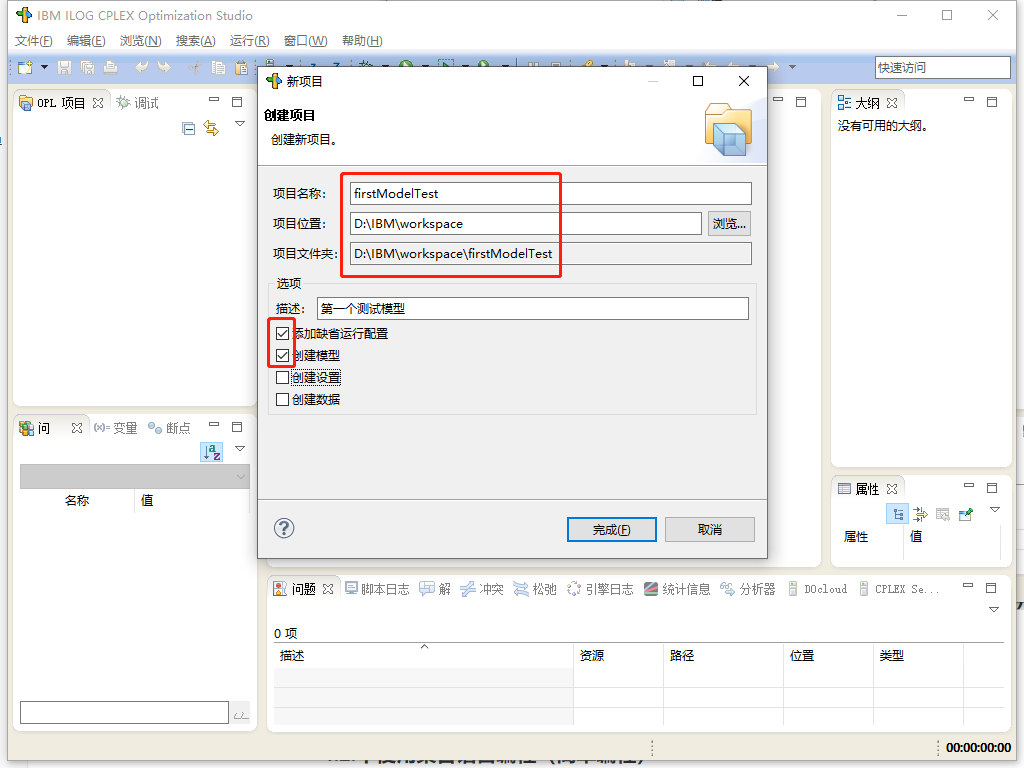Open the 运行 menu in the menu bar
This screenshot has height=768, width=1024.
pos(247,40)
